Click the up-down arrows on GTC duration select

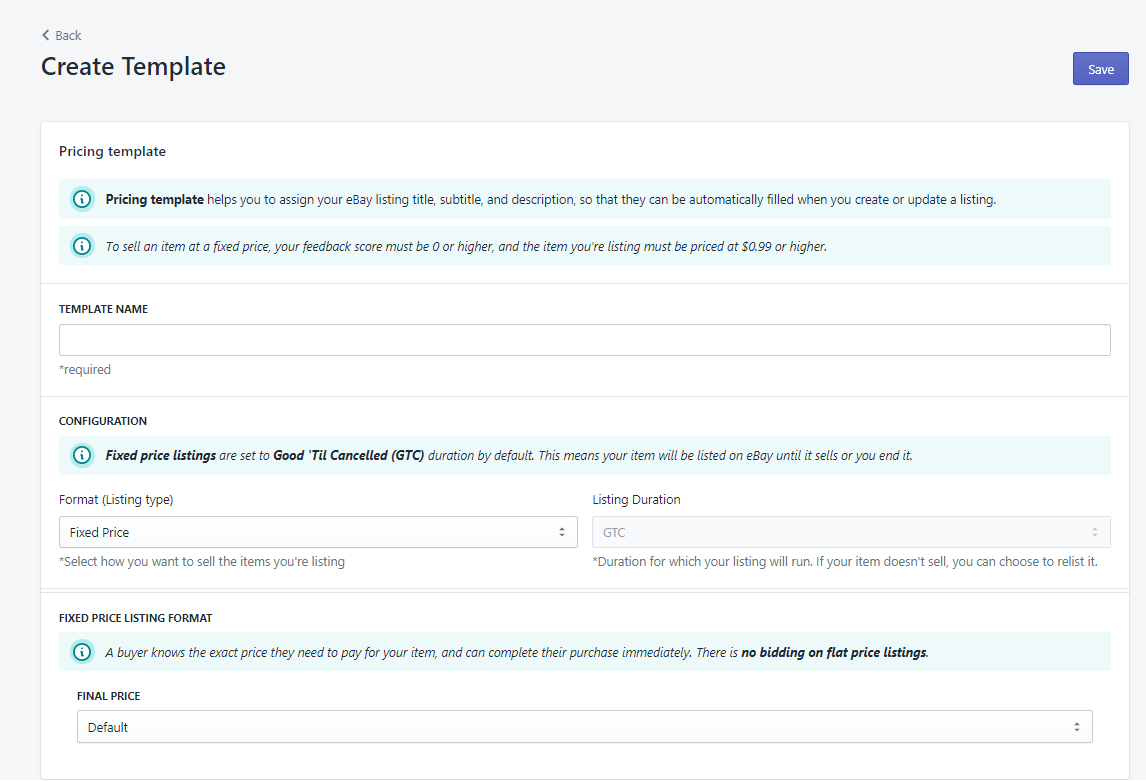(x=1095, y=532)
